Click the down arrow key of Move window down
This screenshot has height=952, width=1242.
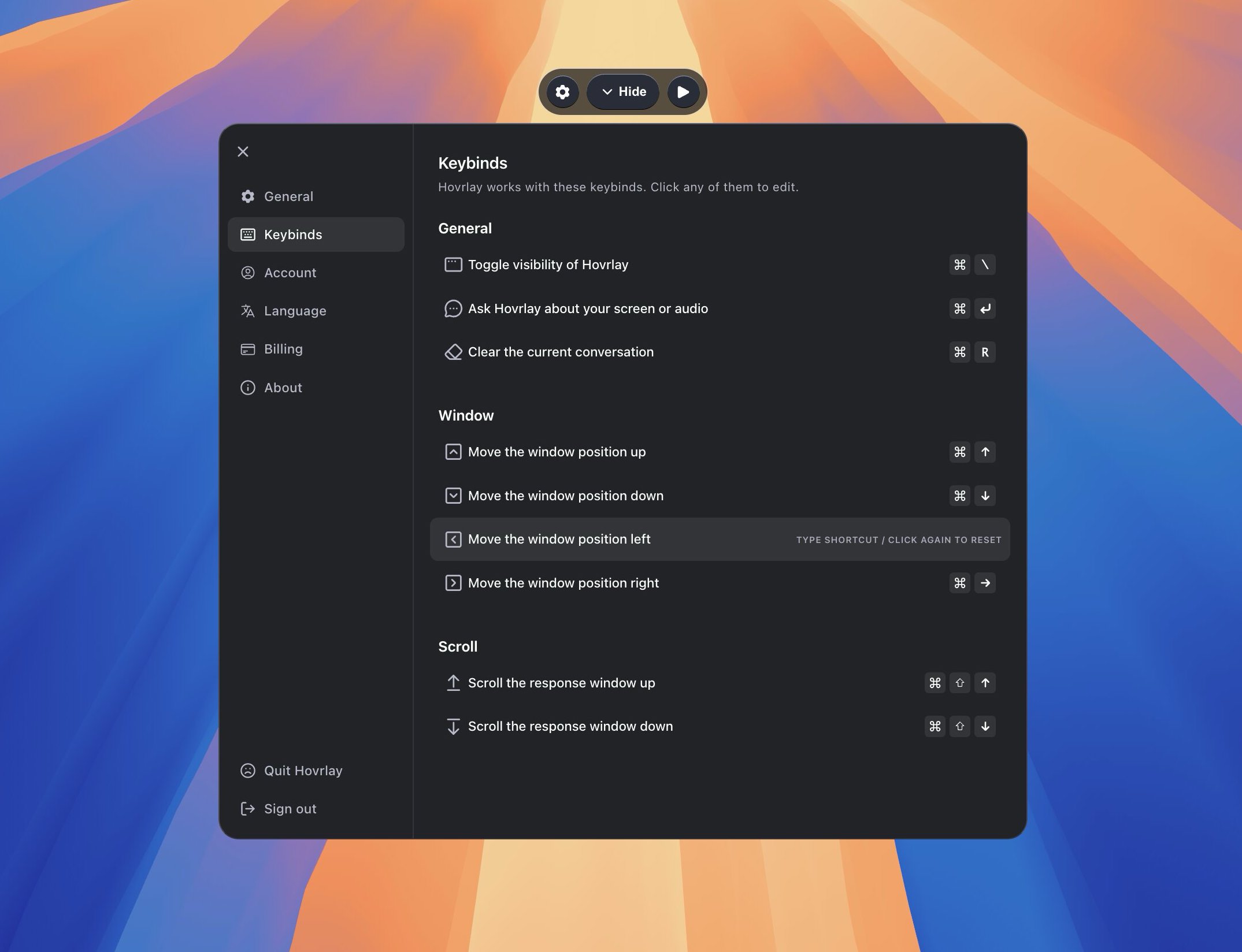point(985,496)
